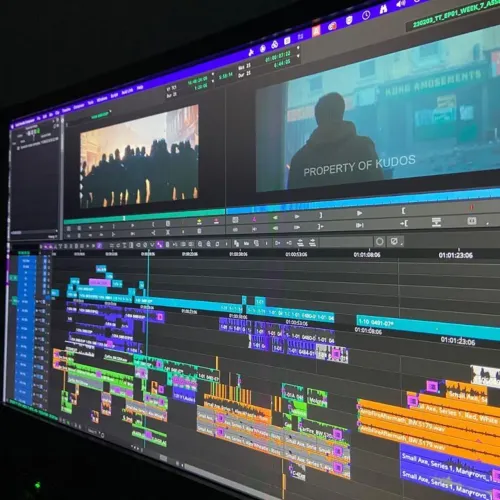Click the green source position bar under the source monitor
Viewport: 500px width, 500px height.
point(144,217)
